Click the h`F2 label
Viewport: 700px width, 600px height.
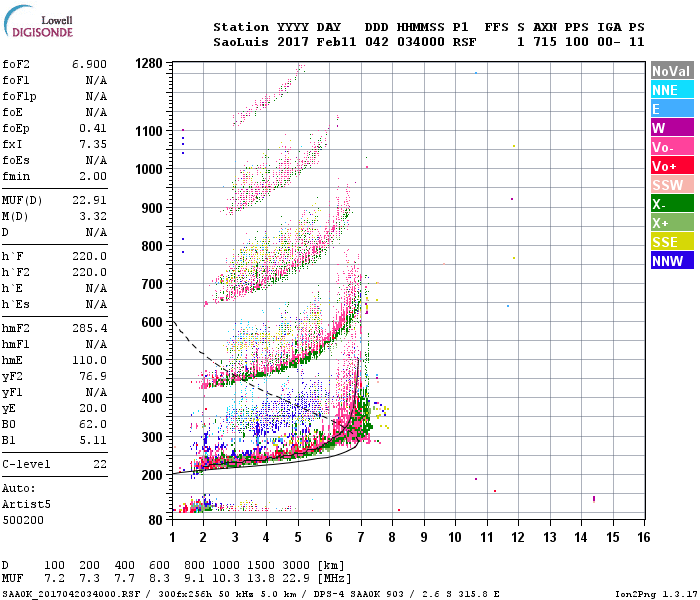[x=16, y=273]
